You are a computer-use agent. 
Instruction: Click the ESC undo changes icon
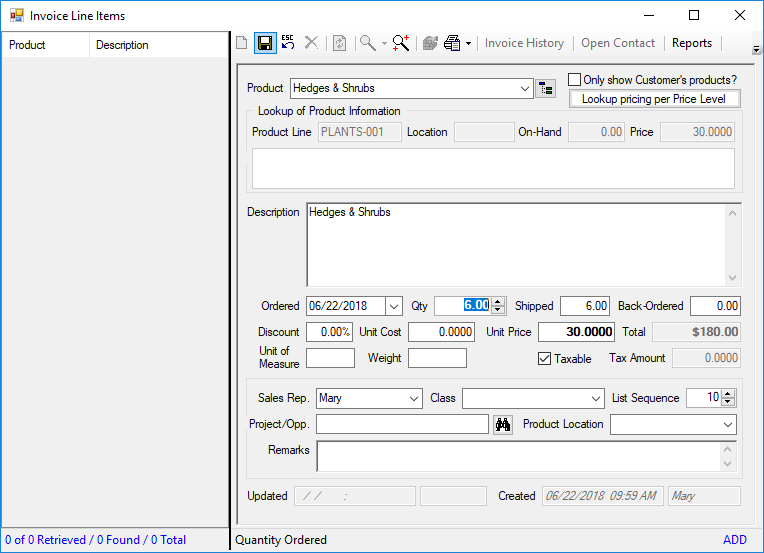coord(288,43)
